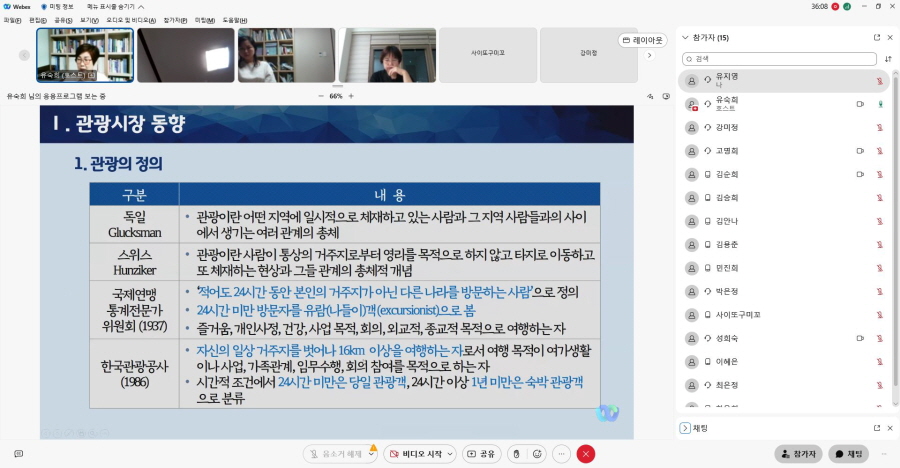
Task: Click the 공유 share button
Action: (481, 454)
